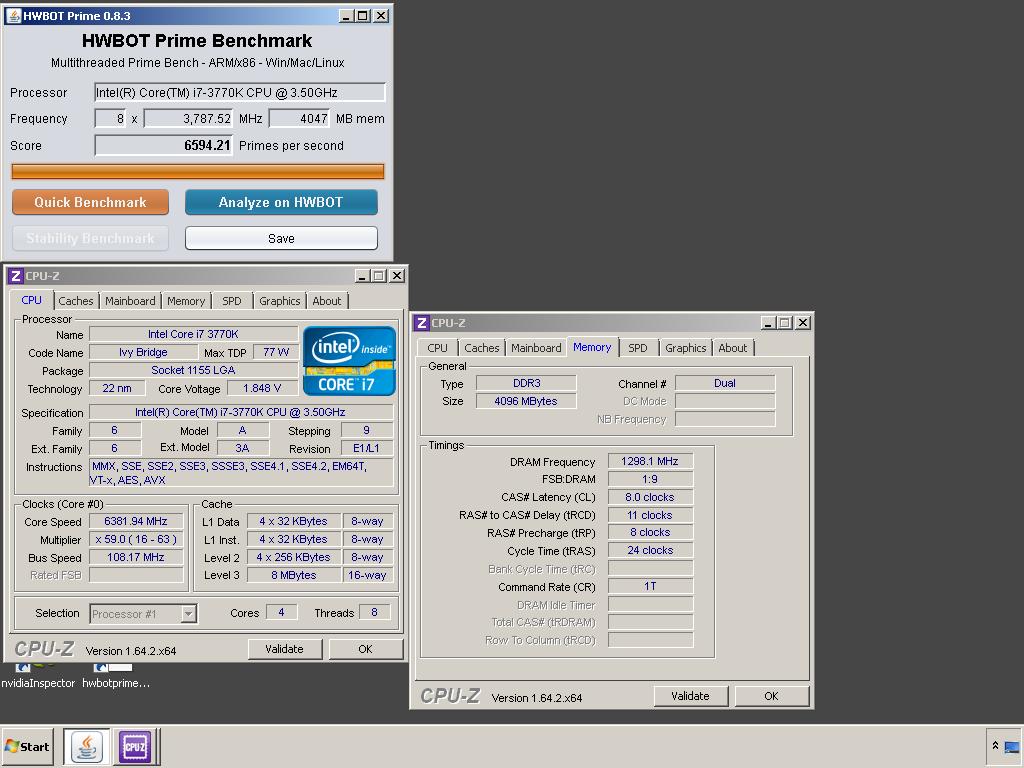Click the orange benchmark progress bar
1024x768 pixels.
(198, 171)
